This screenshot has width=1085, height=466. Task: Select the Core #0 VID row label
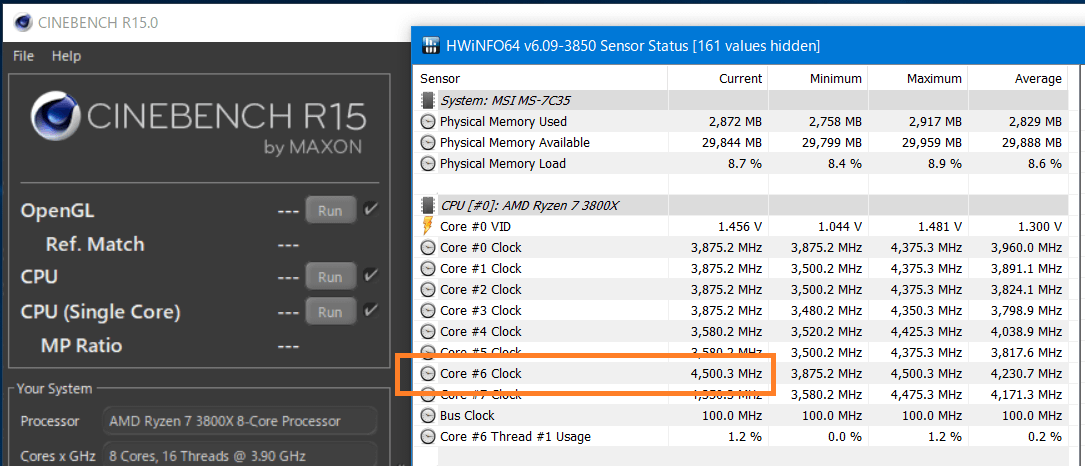tap(475, 226)
